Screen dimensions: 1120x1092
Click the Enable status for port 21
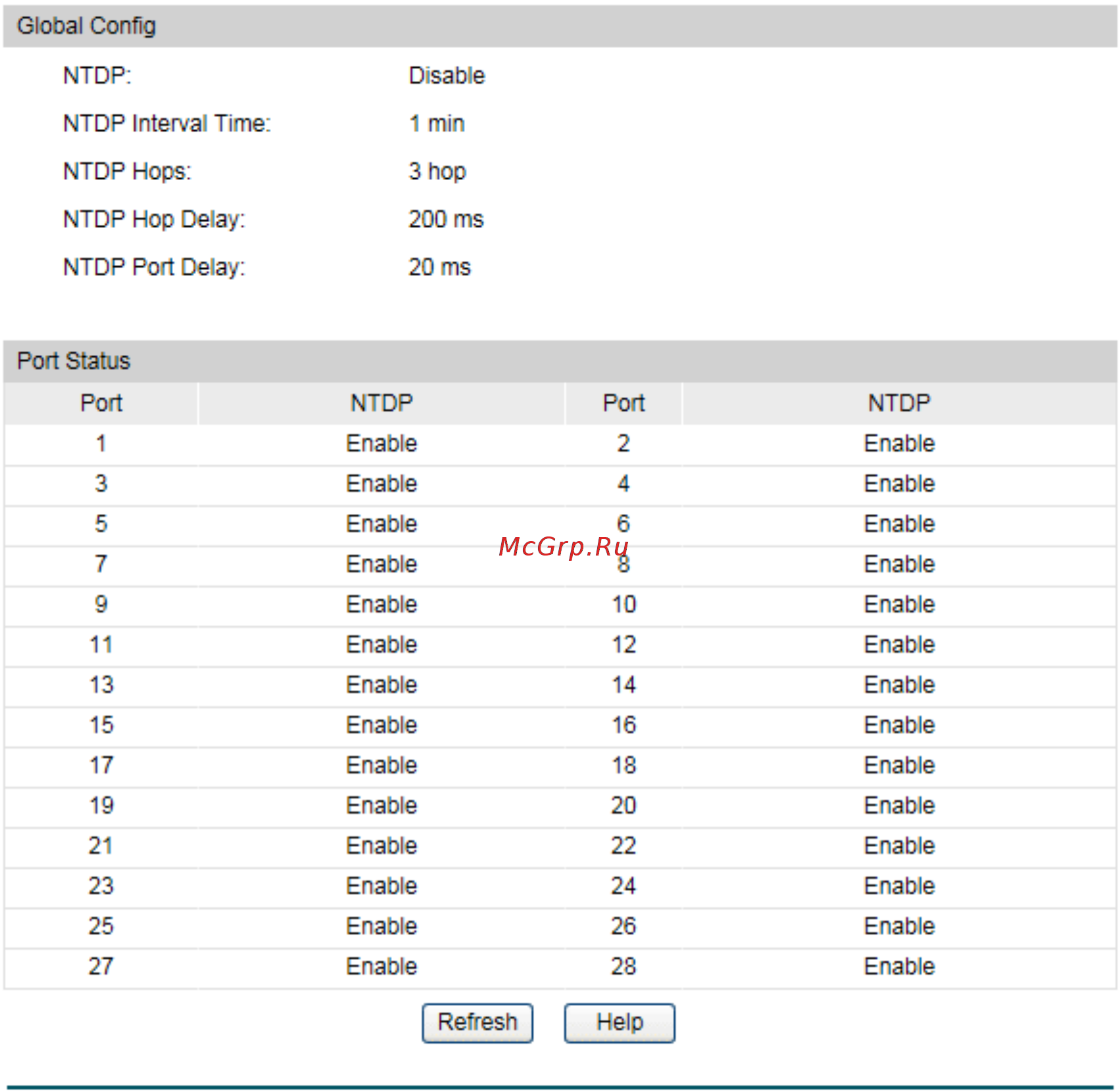tap(381, 846)
